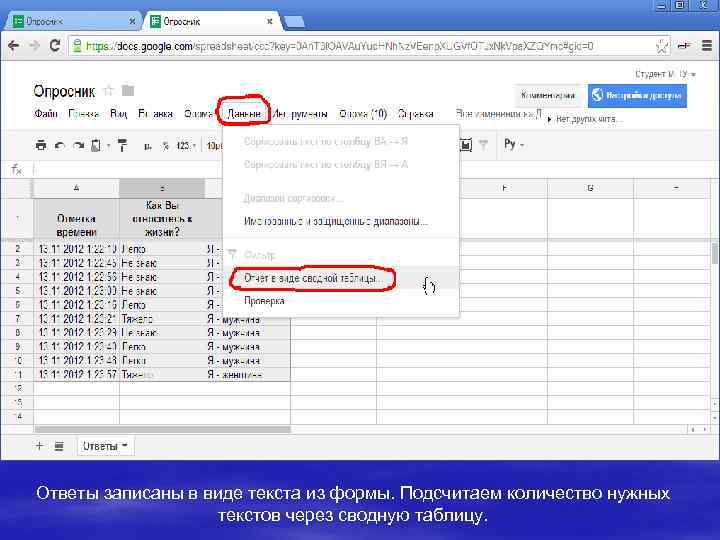
Task: Click the docs.google.com address bar
Action: (x=370, y=46)
